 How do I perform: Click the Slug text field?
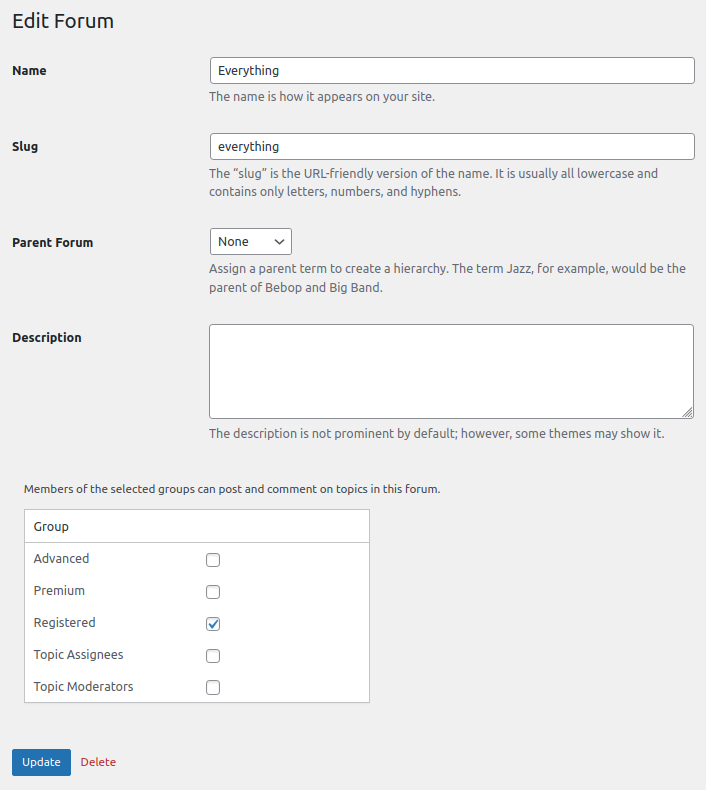tap(451, 146)
